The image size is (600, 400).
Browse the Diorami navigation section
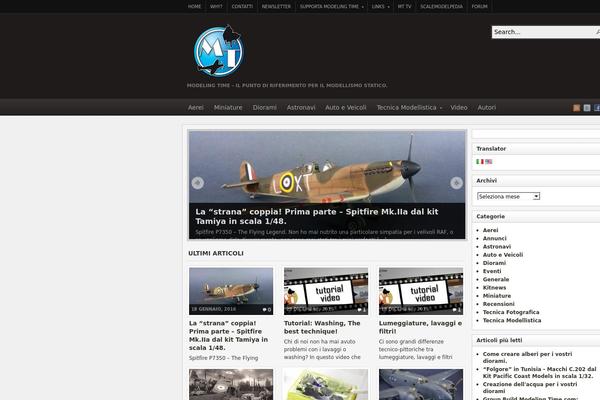[264, 108]
